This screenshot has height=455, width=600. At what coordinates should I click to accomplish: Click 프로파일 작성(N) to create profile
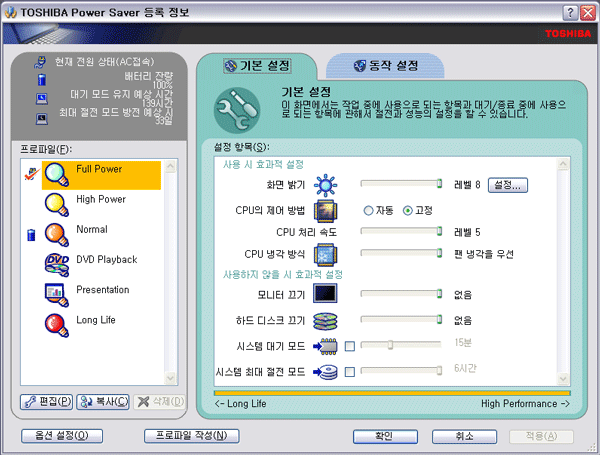tap(192, 436)
